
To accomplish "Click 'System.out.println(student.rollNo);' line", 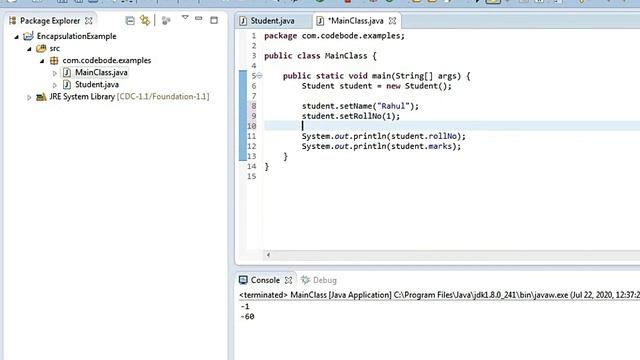I will pos(384,136).
